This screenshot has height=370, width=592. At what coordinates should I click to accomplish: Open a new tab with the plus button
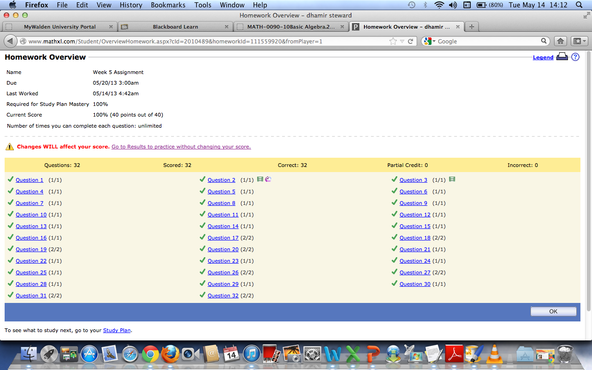coord(471,26)
